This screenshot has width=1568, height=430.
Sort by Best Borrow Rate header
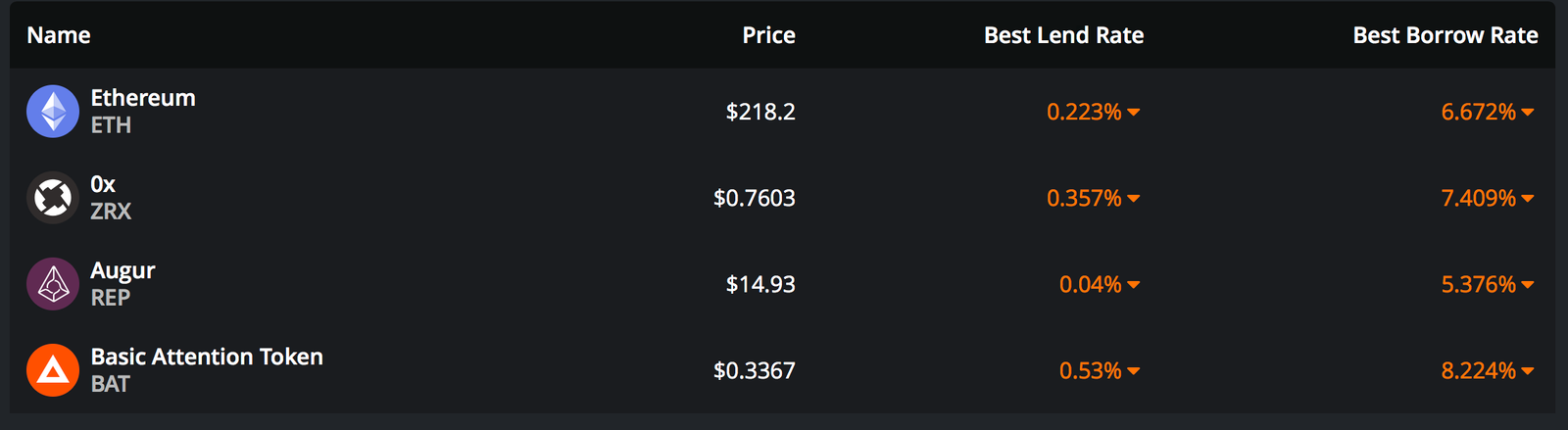(1445, 35)
